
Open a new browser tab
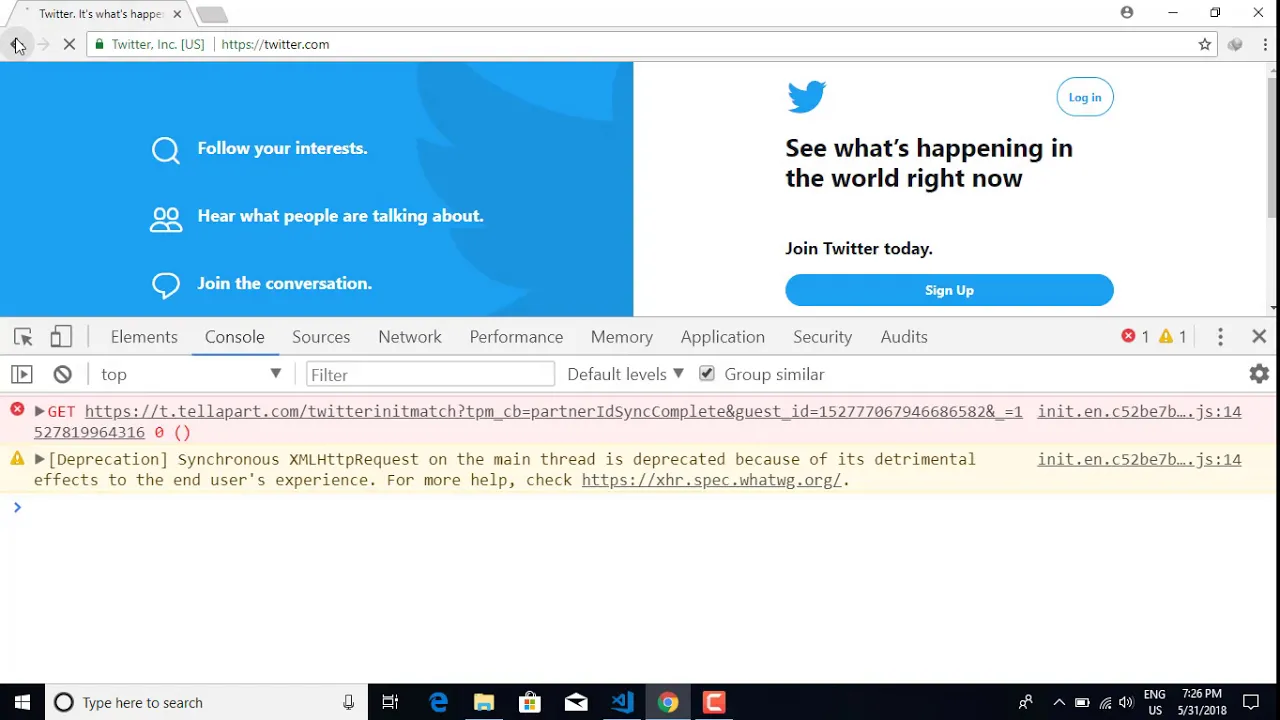pyautogui.click(x=211, y=14)
